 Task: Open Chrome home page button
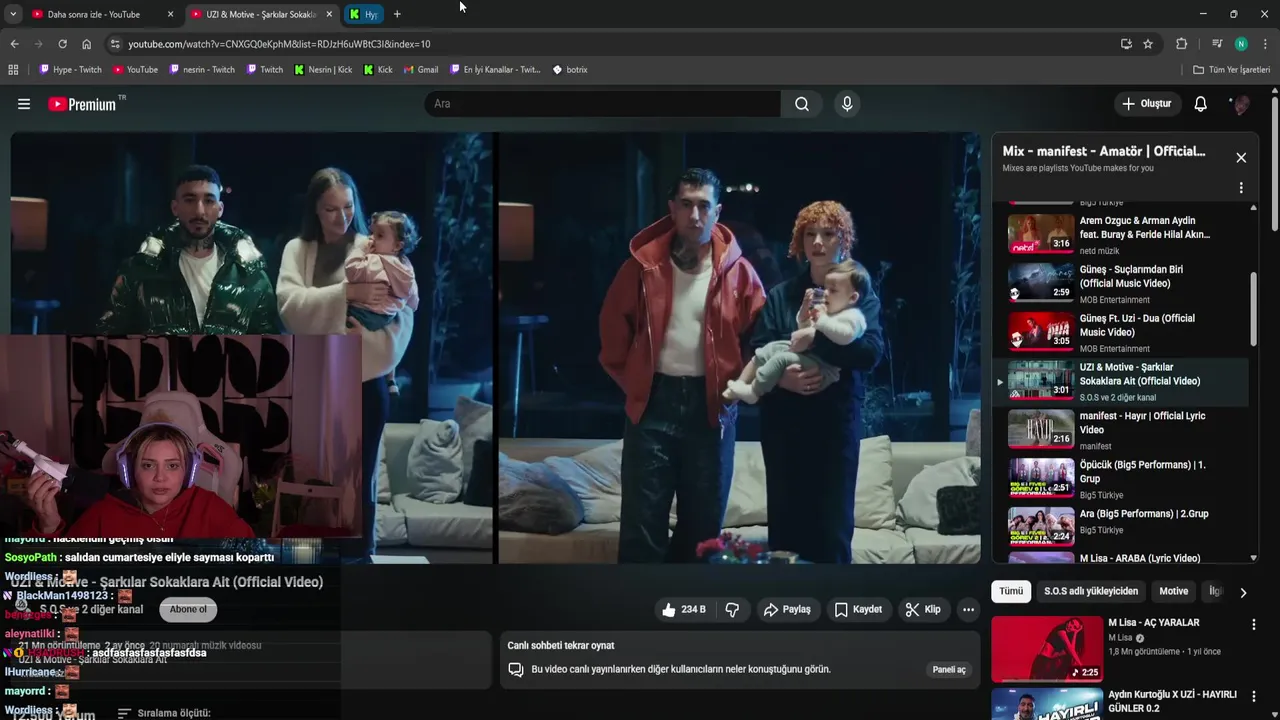click(87, 44)
